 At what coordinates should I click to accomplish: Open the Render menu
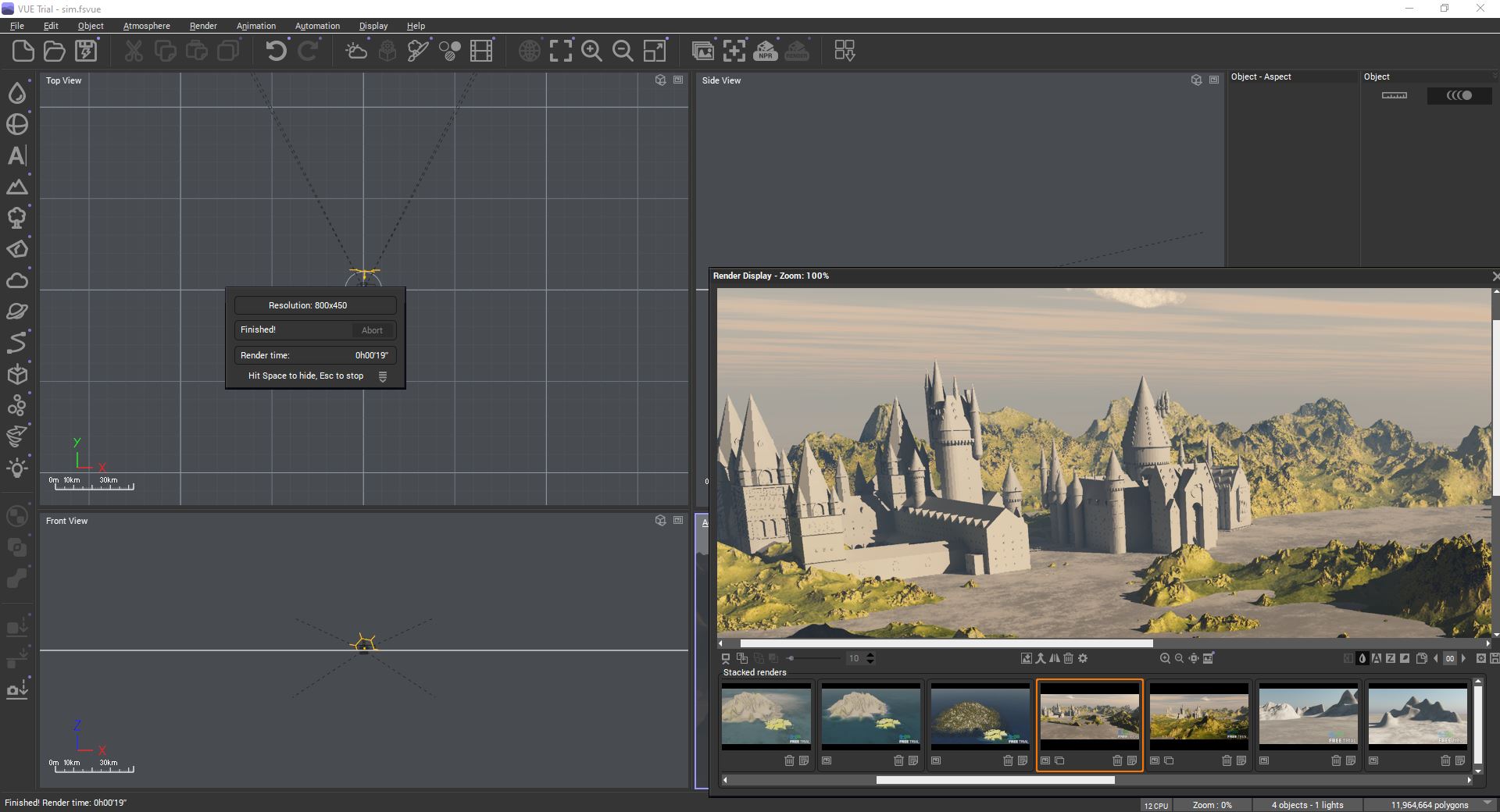(203, 26)
